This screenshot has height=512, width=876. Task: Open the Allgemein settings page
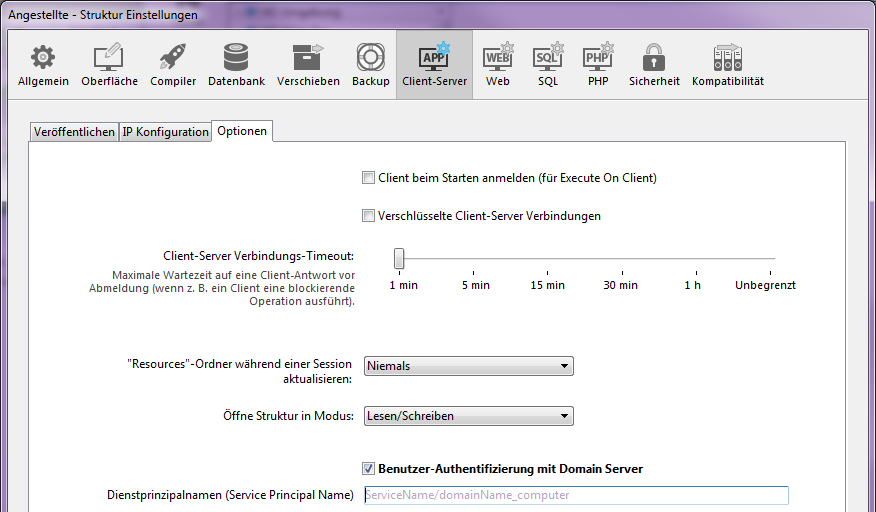pyautogui.click(x=43, y=65)
